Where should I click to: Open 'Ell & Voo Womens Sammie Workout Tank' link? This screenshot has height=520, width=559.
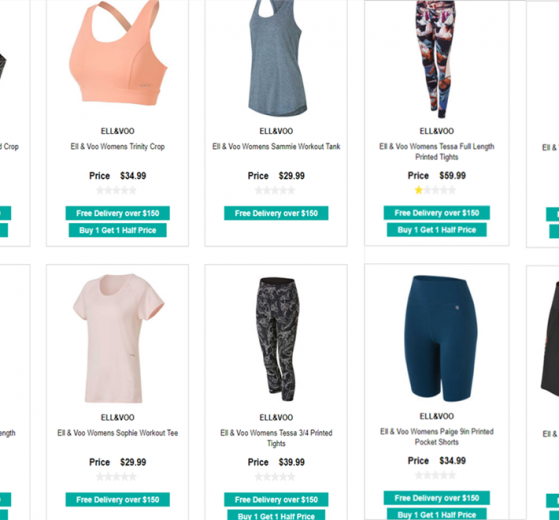tap(276, 146)
